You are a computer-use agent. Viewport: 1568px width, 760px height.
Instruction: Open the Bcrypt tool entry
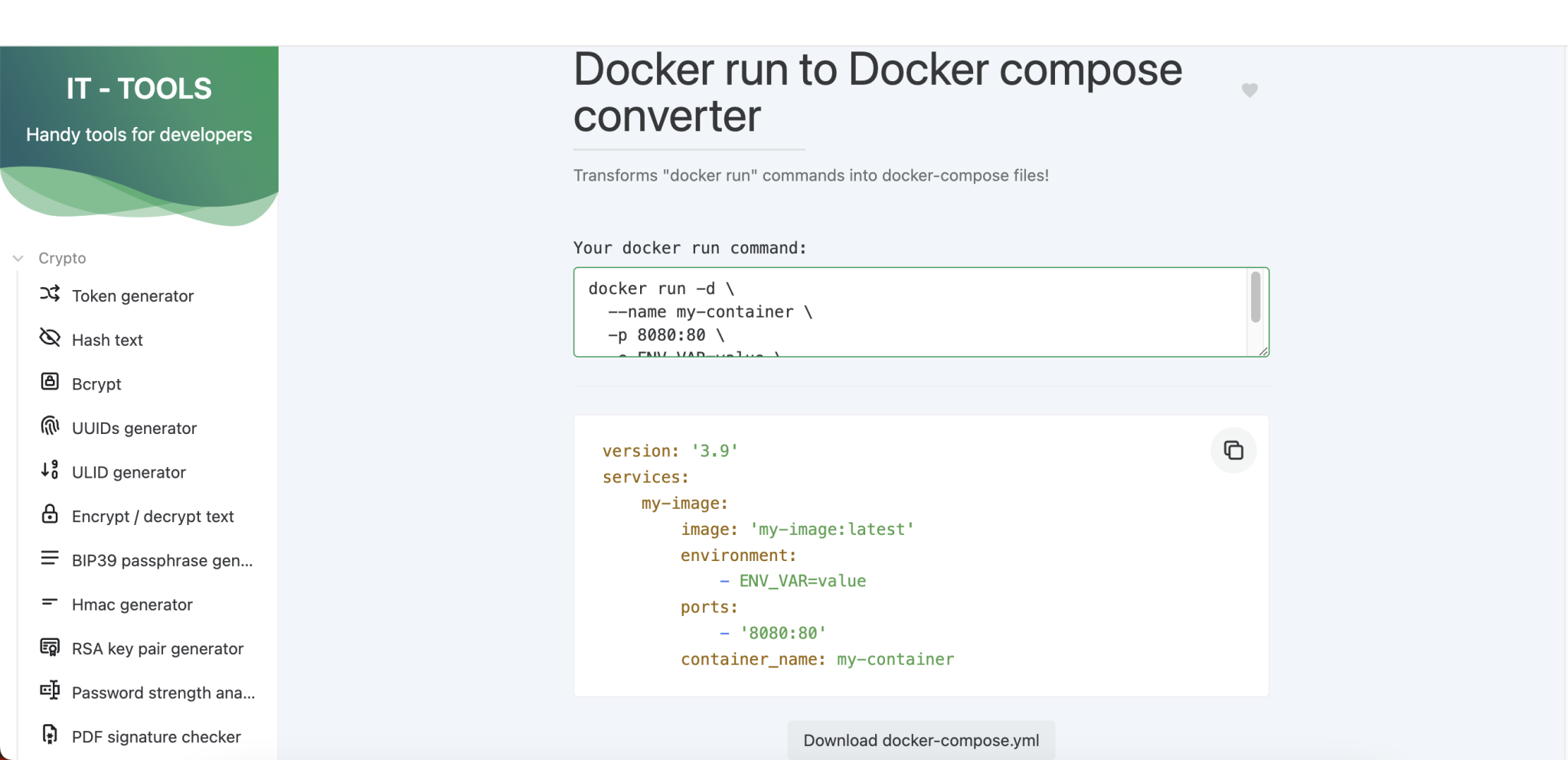point(96,383)
